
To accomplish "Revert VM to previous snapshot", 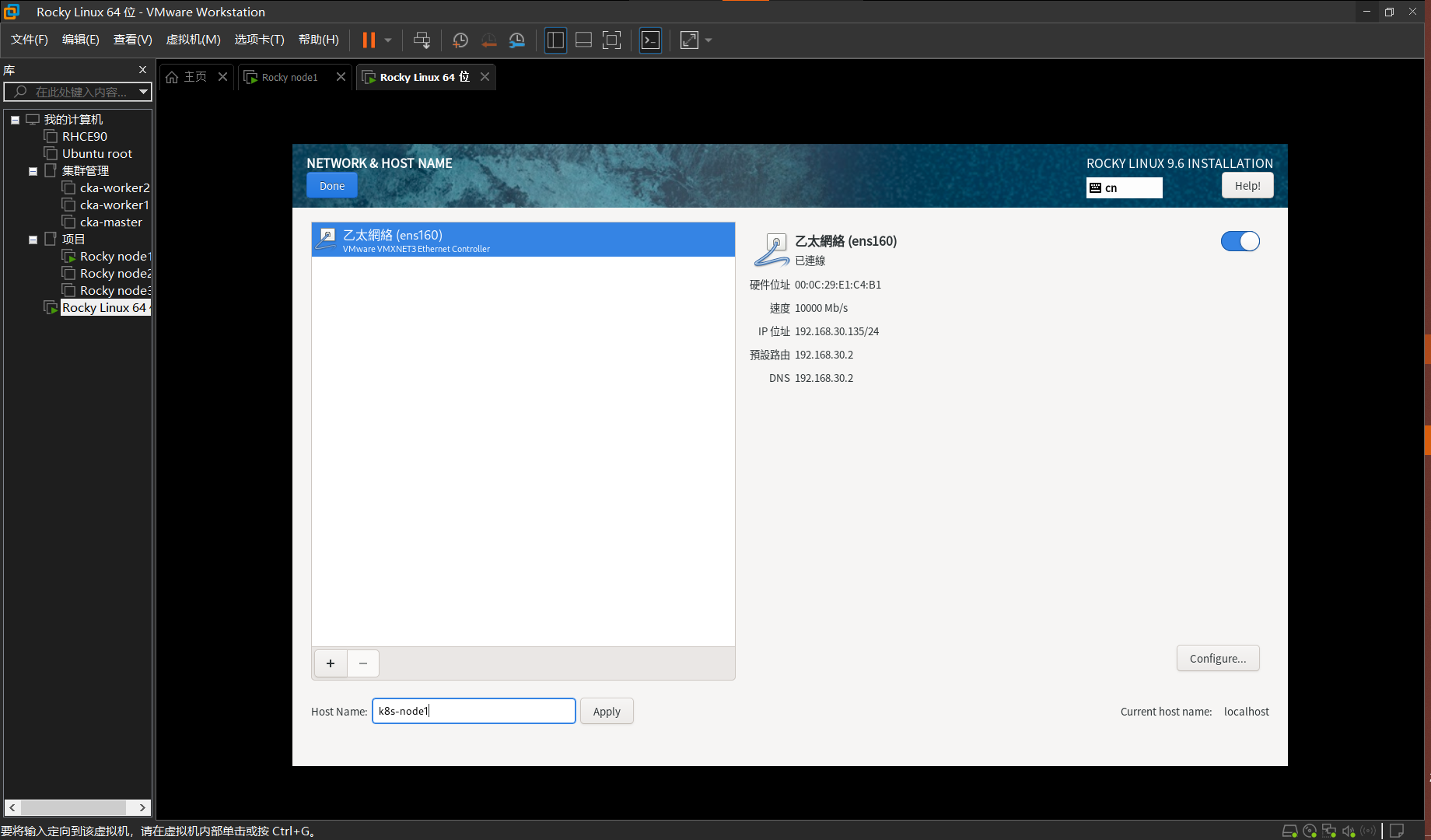I will tap(488, 40).
